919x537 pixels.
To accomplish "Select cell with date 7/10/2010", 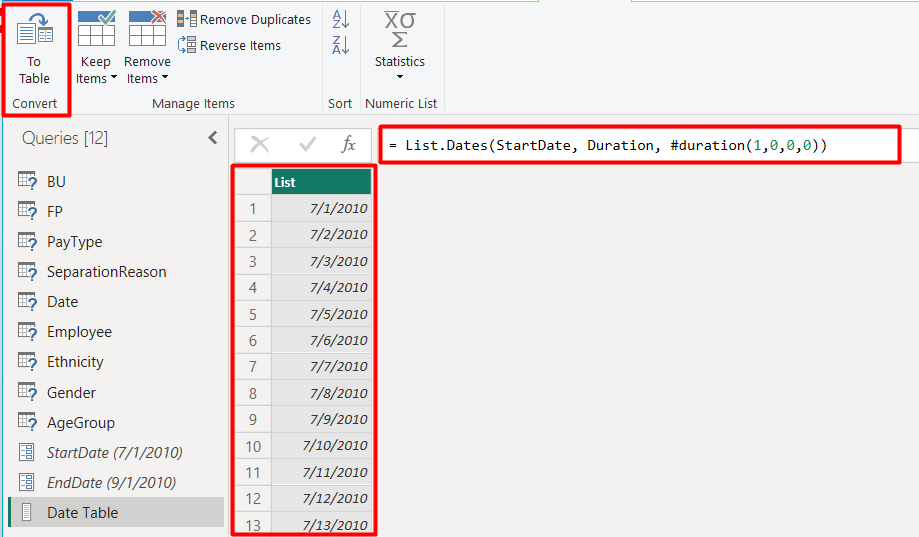I will click(x=321, y=446).
